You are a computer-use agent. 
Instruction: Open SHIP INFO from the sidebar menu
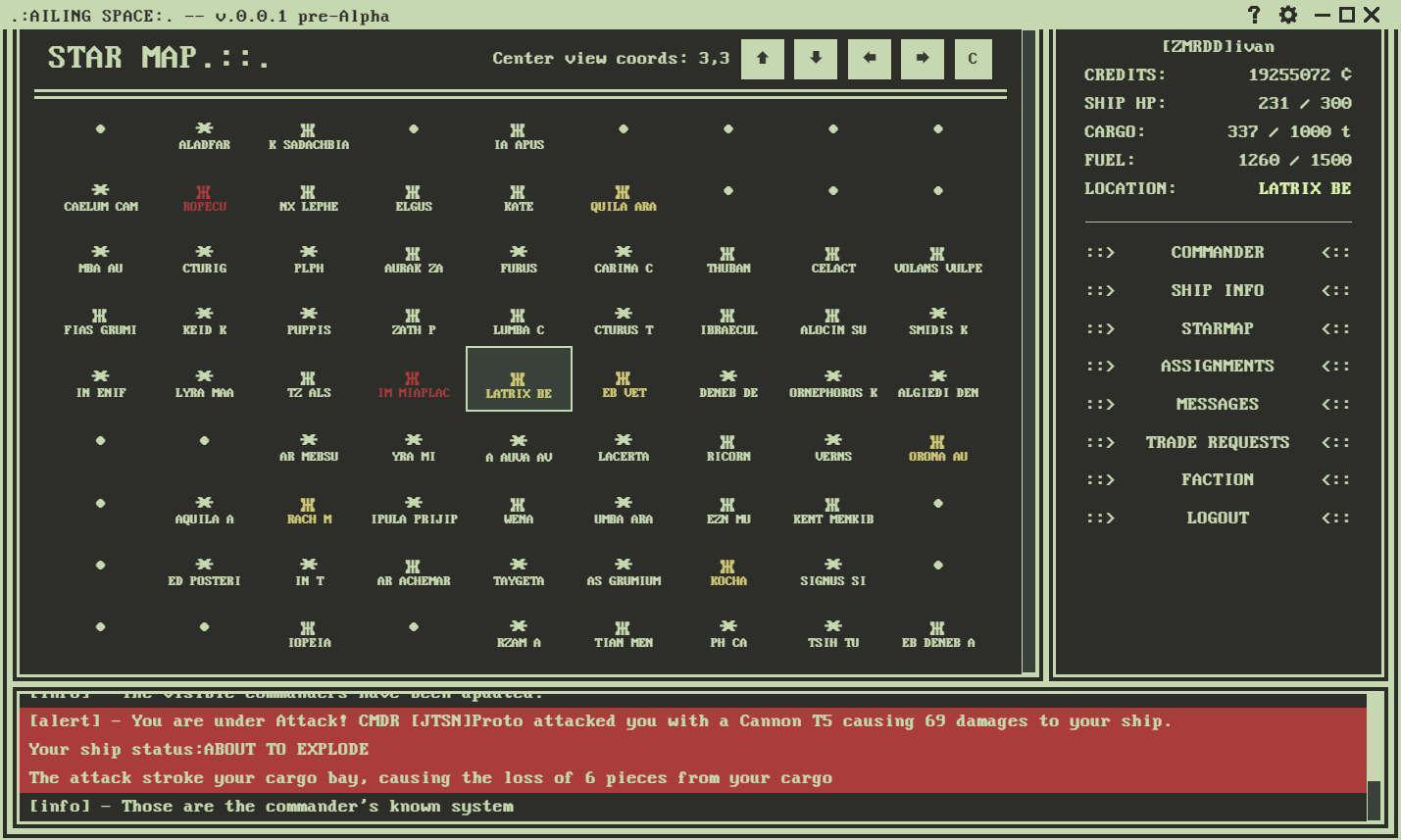pyautogui.click(x=1217, y=290)
